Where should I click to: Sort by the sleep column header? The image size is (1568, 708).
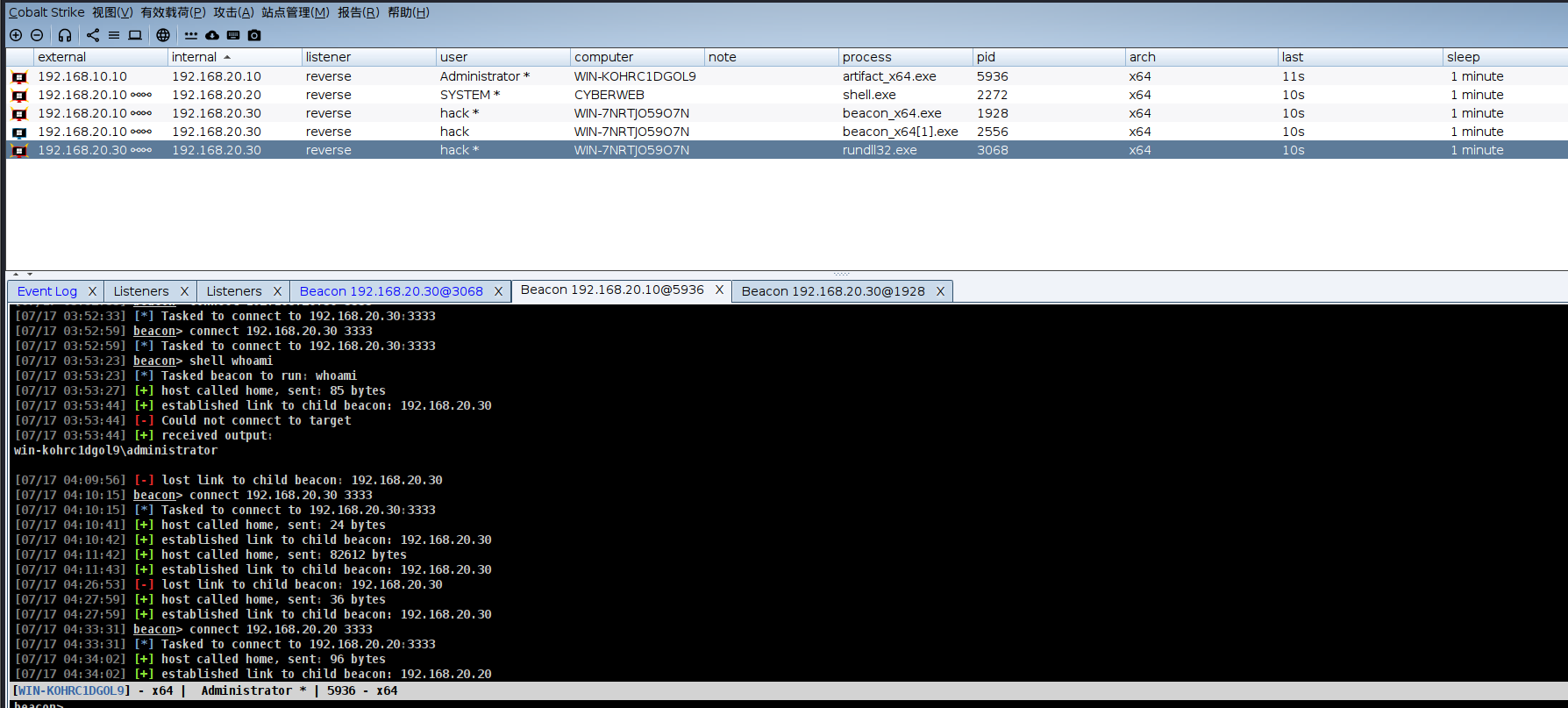(1505, 57)
